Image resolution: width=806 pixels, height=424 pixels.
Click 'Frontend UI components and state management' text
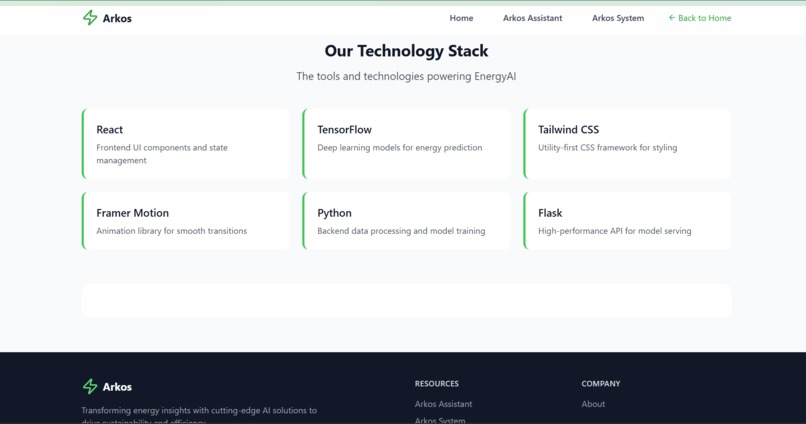click(x=162, y=154)
